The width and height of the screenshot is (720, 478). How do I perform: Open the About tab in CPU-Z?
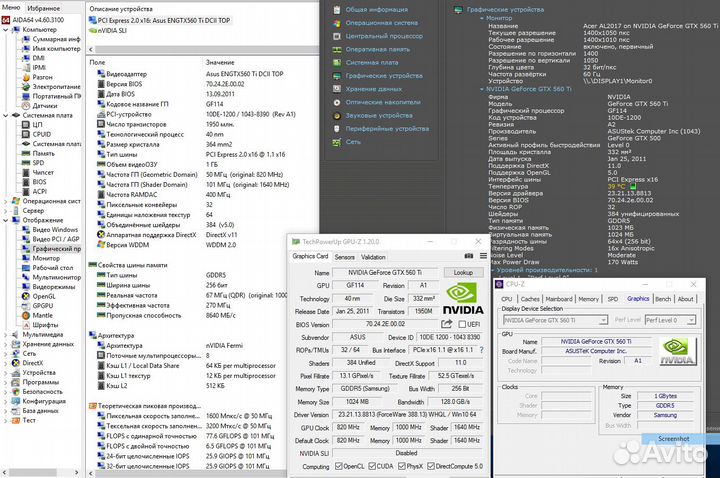(686, 299)
